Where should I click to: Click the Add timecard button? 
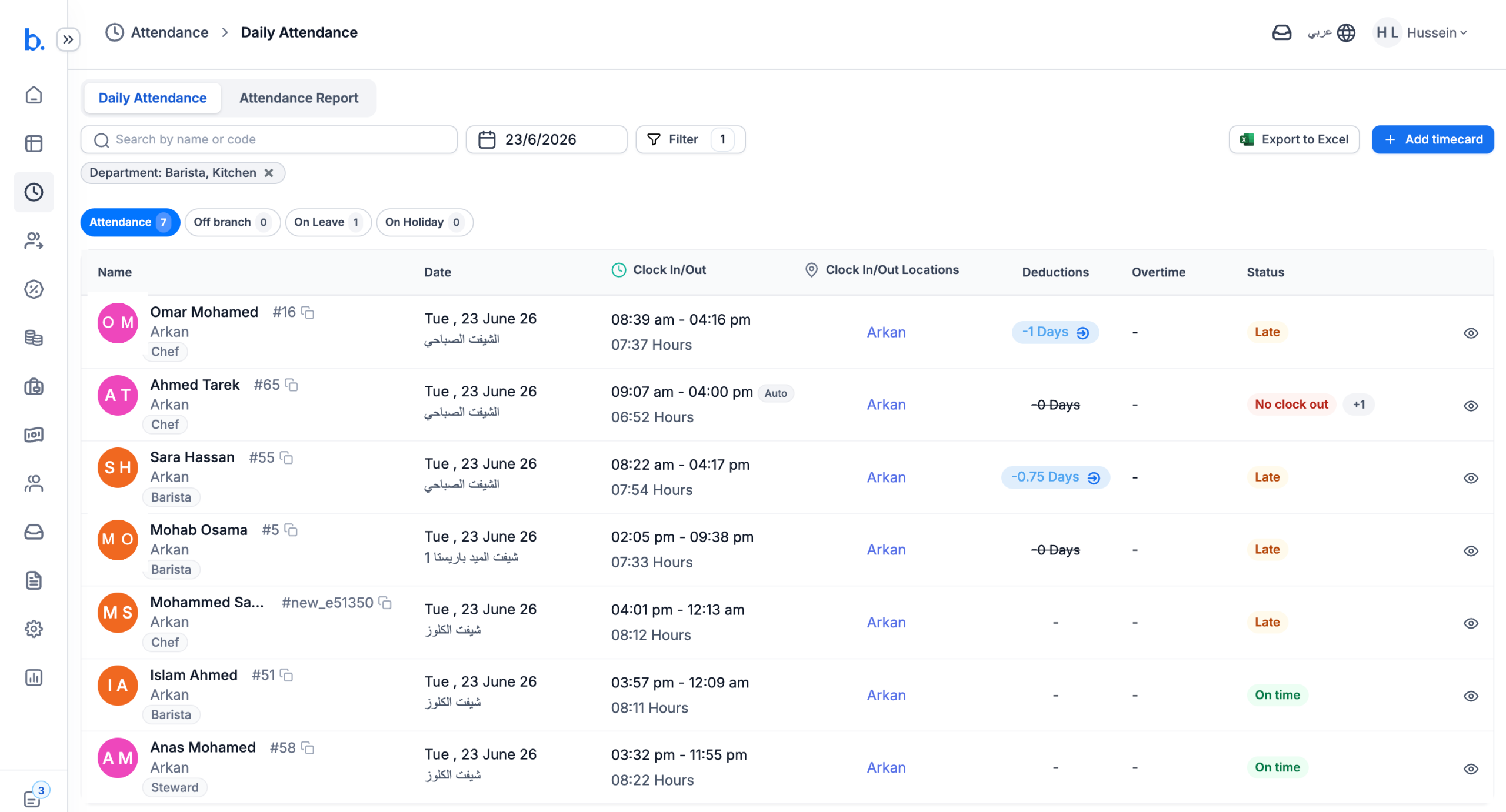1433,139
